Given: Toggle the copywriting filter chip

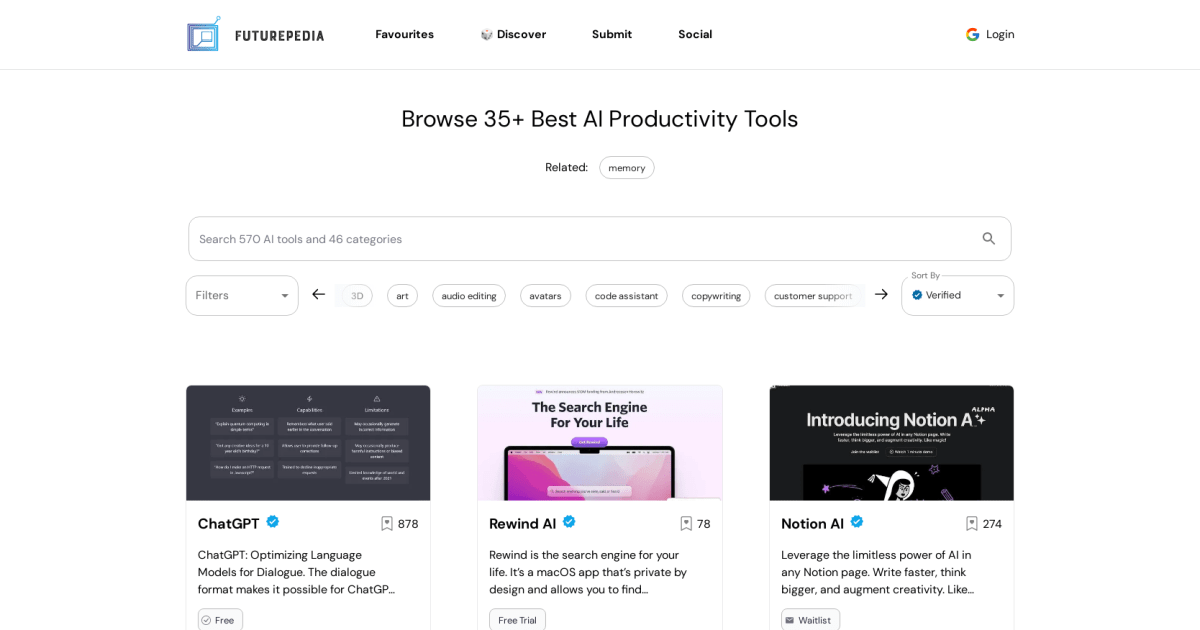Looking at the screenshot, I should (x=716, y=295).
